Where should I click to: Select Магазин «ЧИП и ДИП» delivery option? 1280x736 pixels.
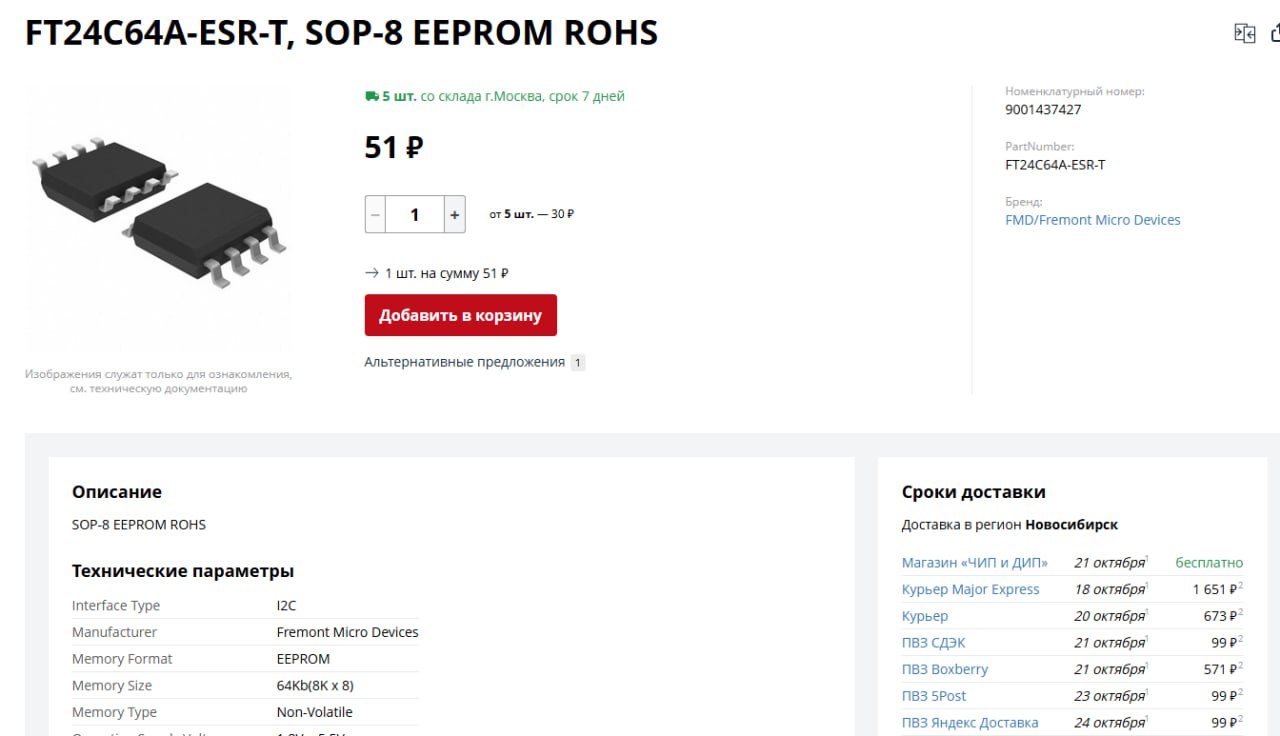click(x=975, y=563)
